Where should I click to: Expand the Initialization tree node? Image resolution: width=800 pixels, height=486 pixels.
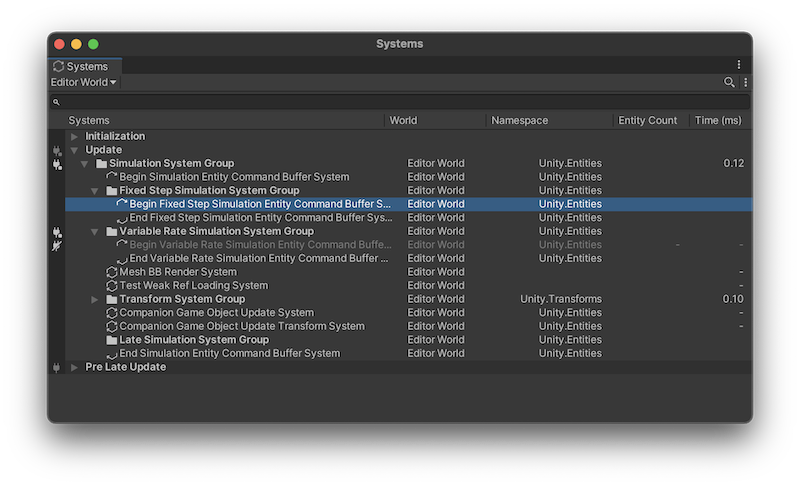[x=74, y=136]
